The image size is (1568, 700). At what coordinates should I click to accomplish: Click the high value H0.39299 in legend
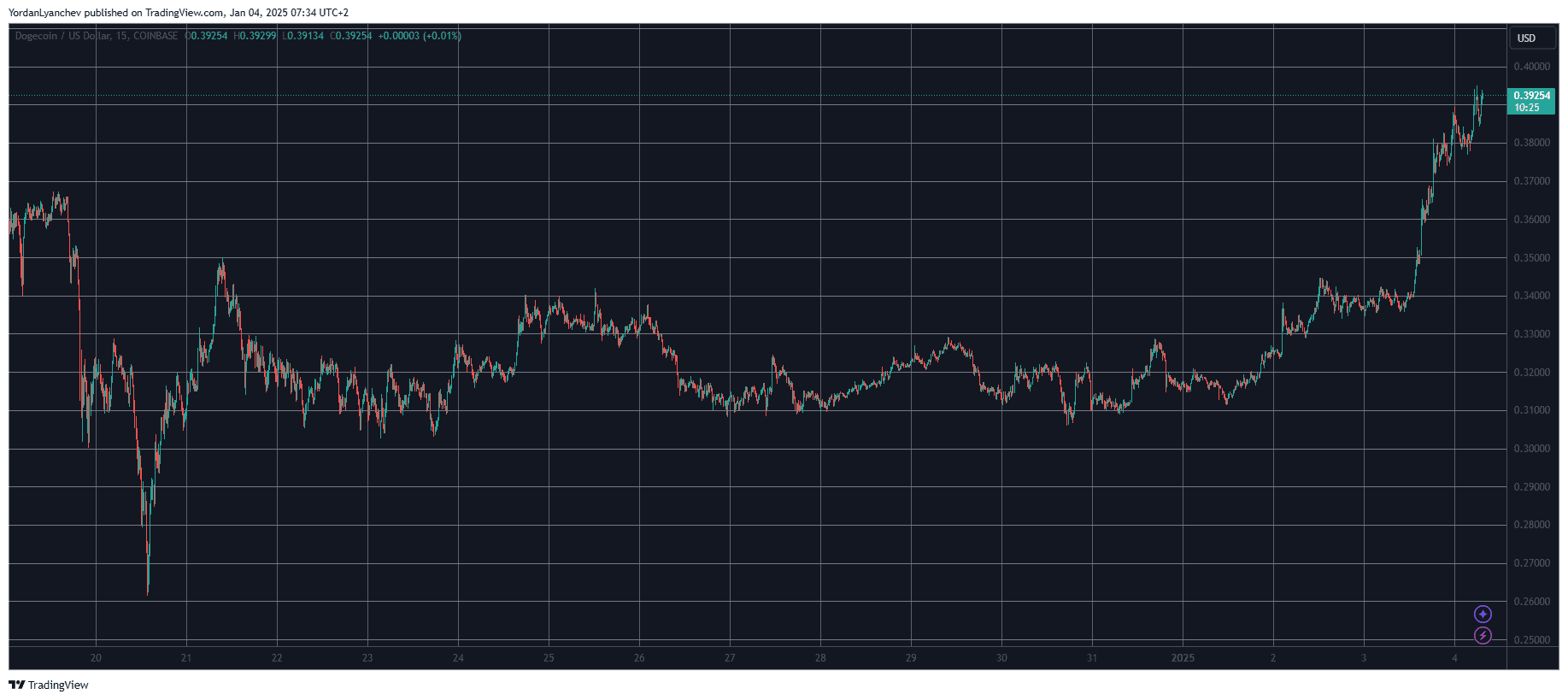[255, 36]
